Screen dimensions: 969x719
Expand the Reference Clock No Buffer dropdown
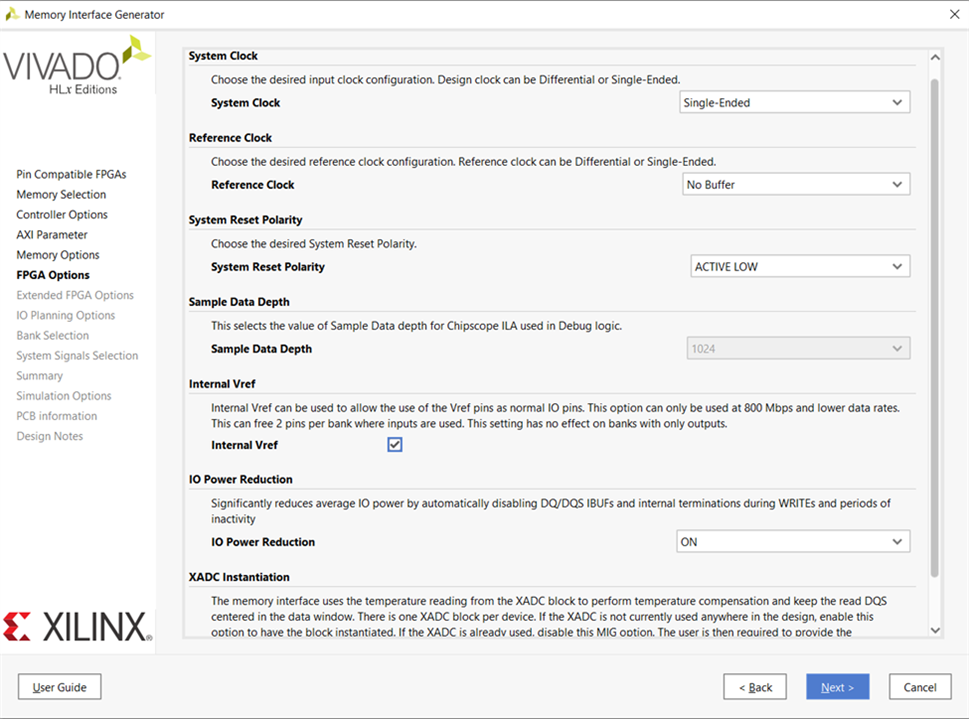[x=794, y=184]
